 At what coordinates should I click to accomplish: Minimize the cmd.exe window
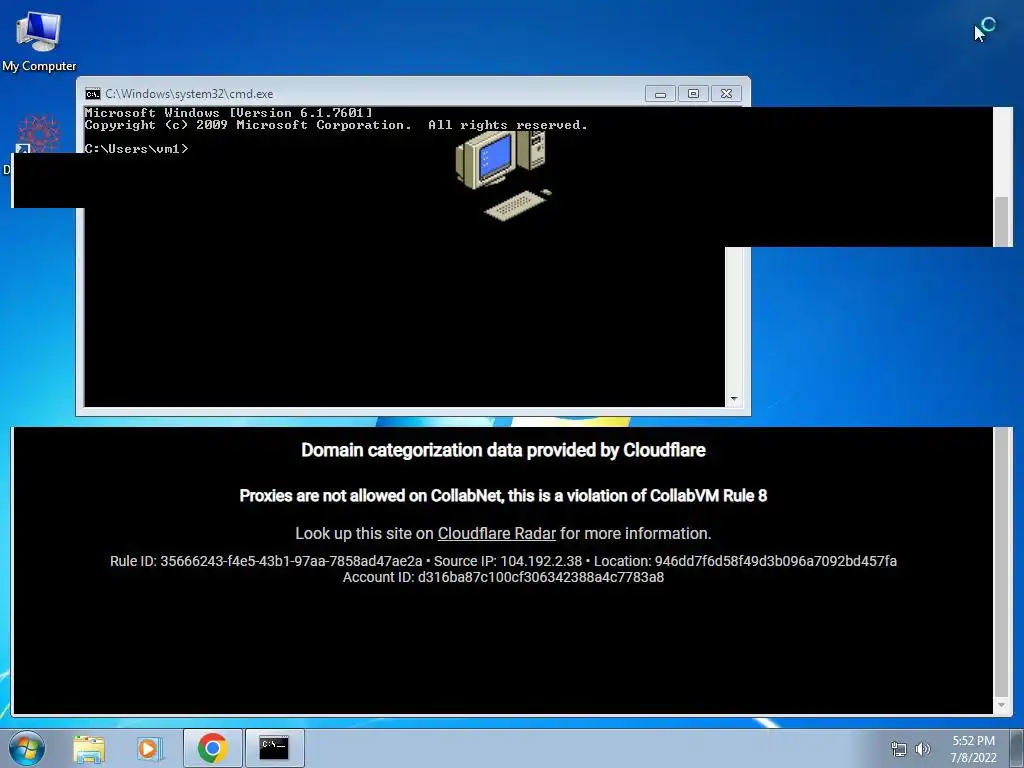(660, 94)
